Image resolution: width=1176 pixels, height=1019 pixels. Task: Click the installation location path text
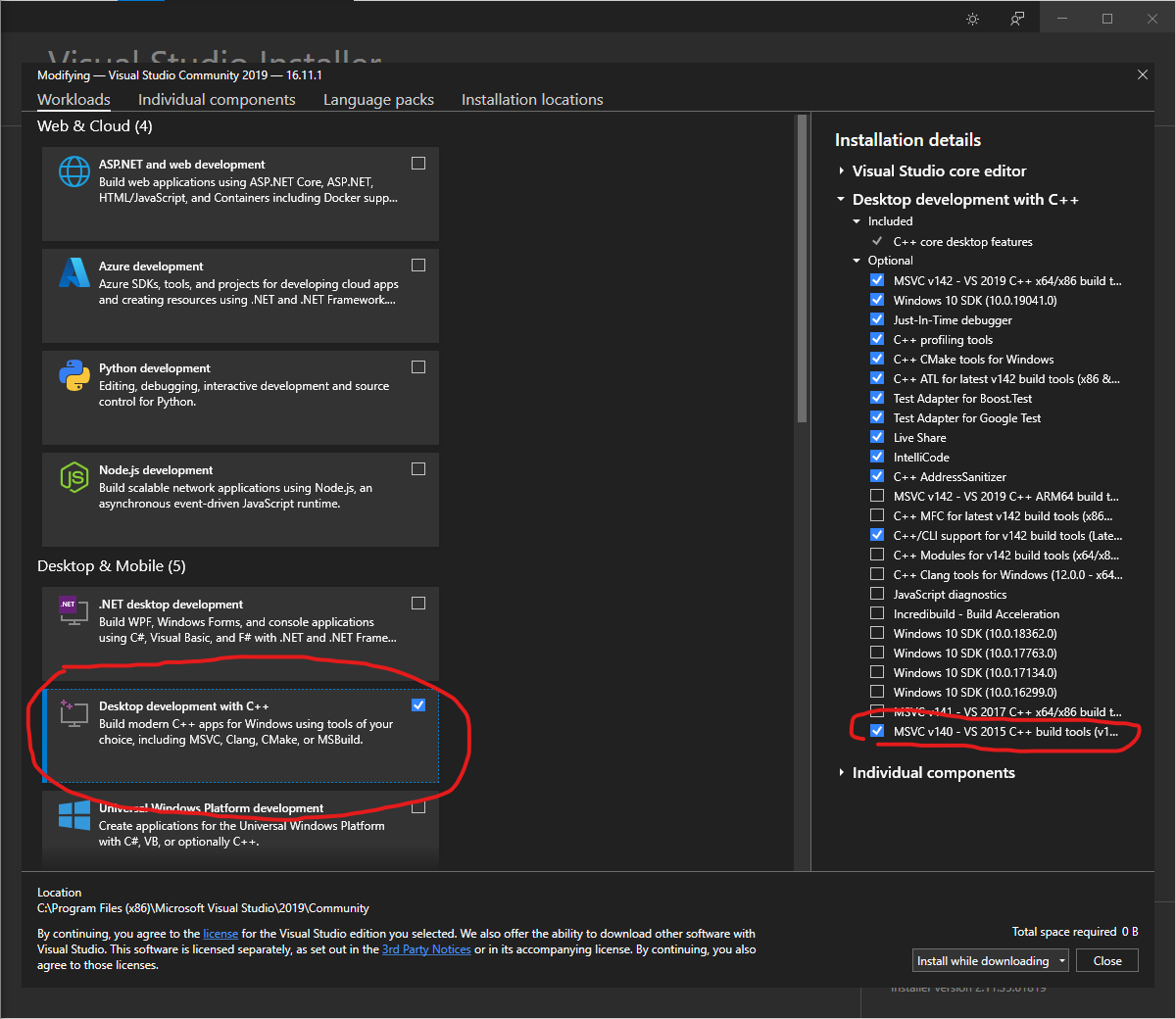[x=203, y=908]
